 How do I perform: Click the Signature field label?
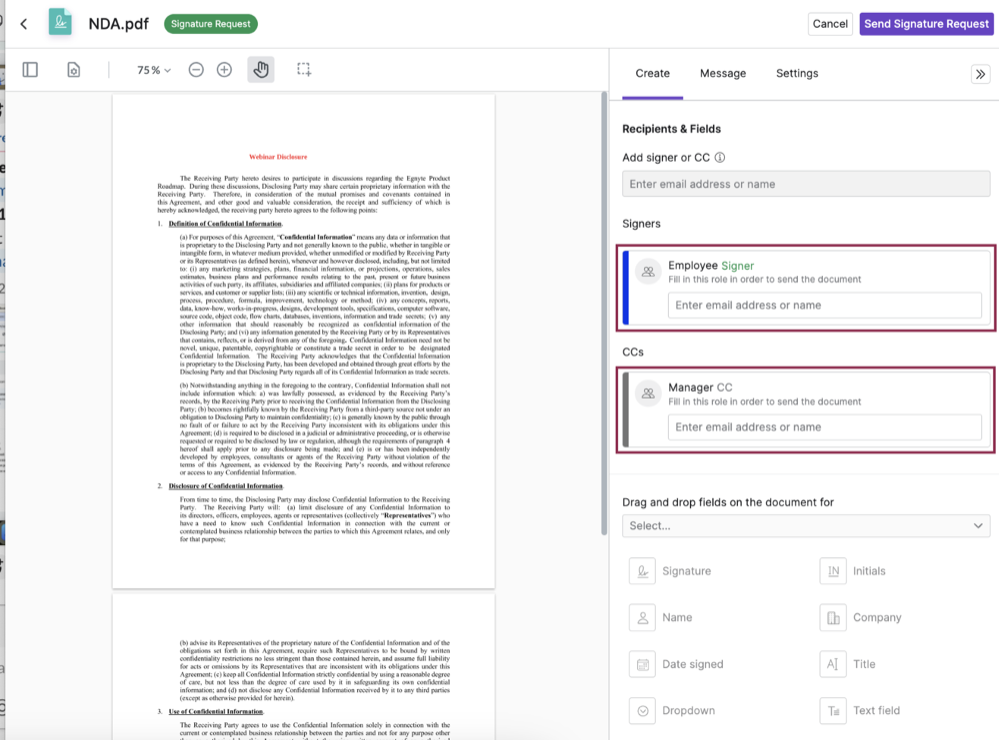686,571
